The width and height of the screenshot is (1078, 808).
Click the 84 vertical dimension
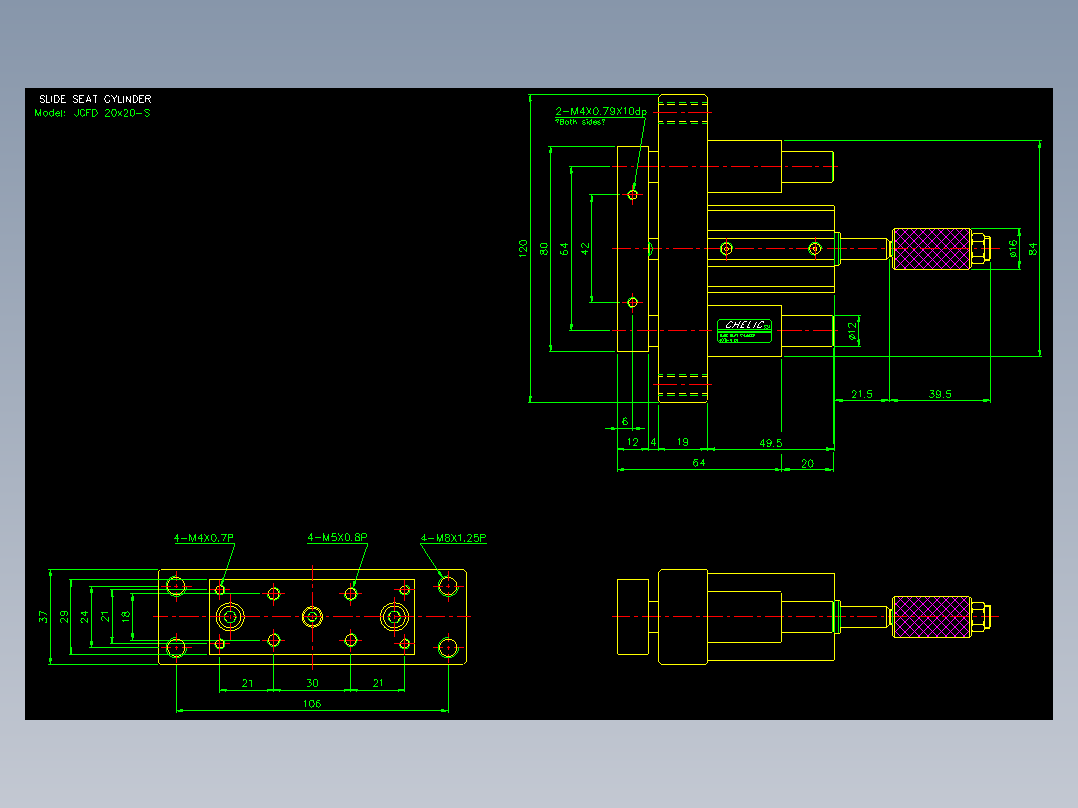(1033, 248)
